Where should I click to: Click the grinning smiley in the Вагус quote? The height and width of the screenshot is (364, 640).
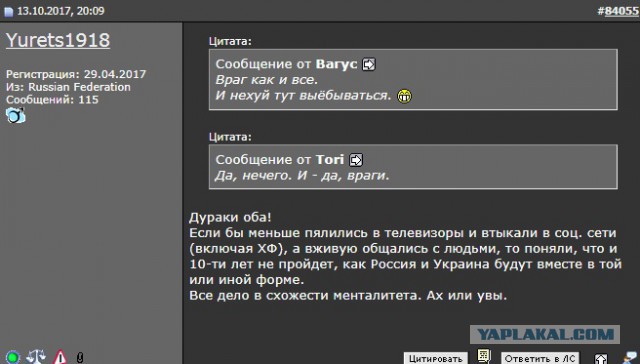point(404,96)
